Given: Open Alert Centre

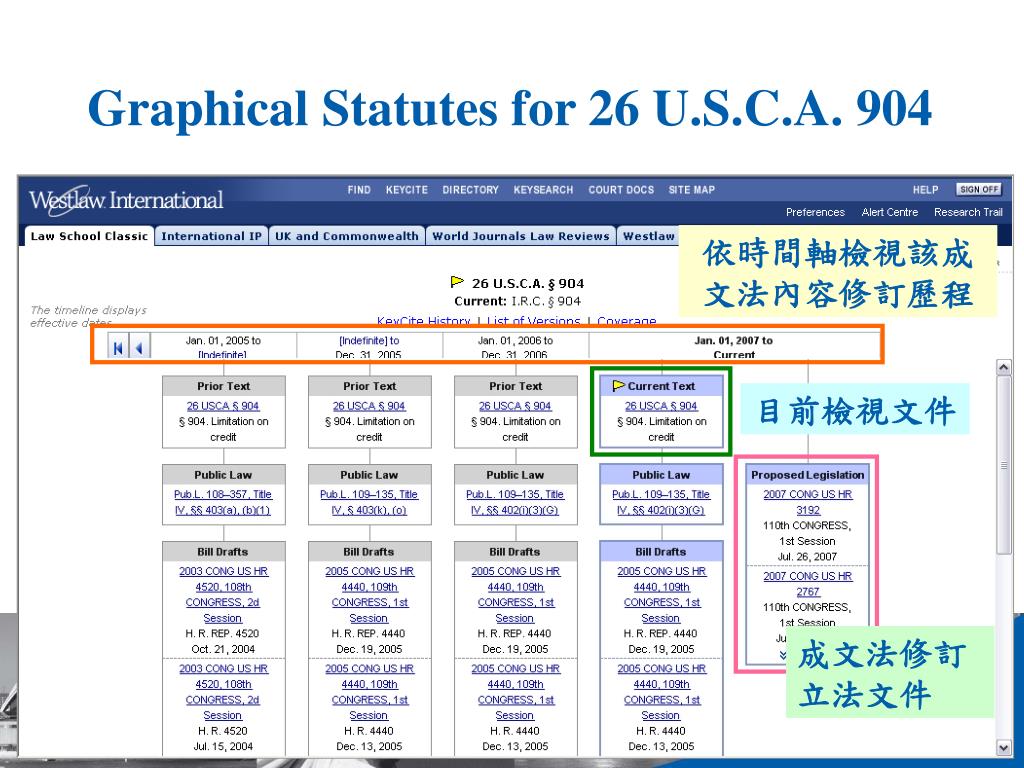Looking at the screenshot, I should 889,212.
